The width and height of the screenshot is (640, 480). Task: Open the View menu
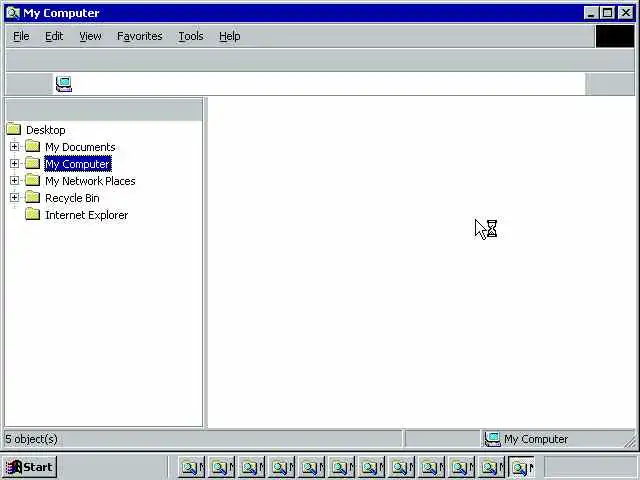(x=90, y=36)
